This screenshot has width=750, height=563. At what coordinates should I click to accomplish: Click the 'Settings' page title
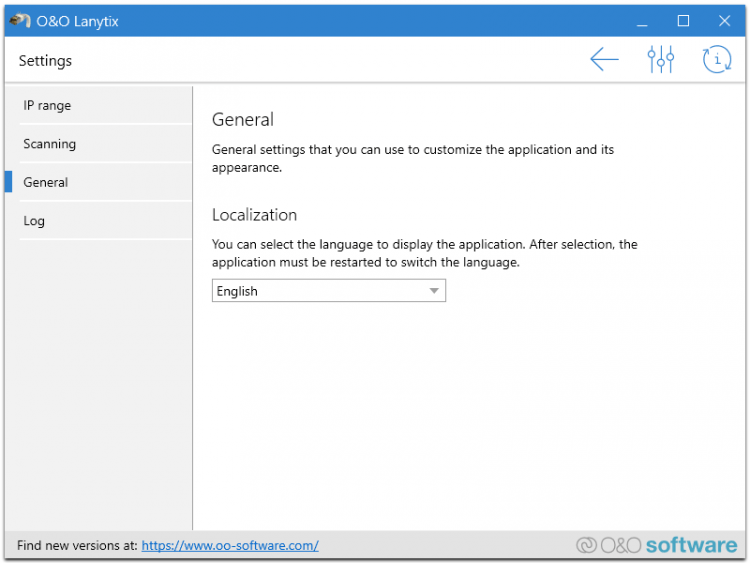click(x=45, y=61)
